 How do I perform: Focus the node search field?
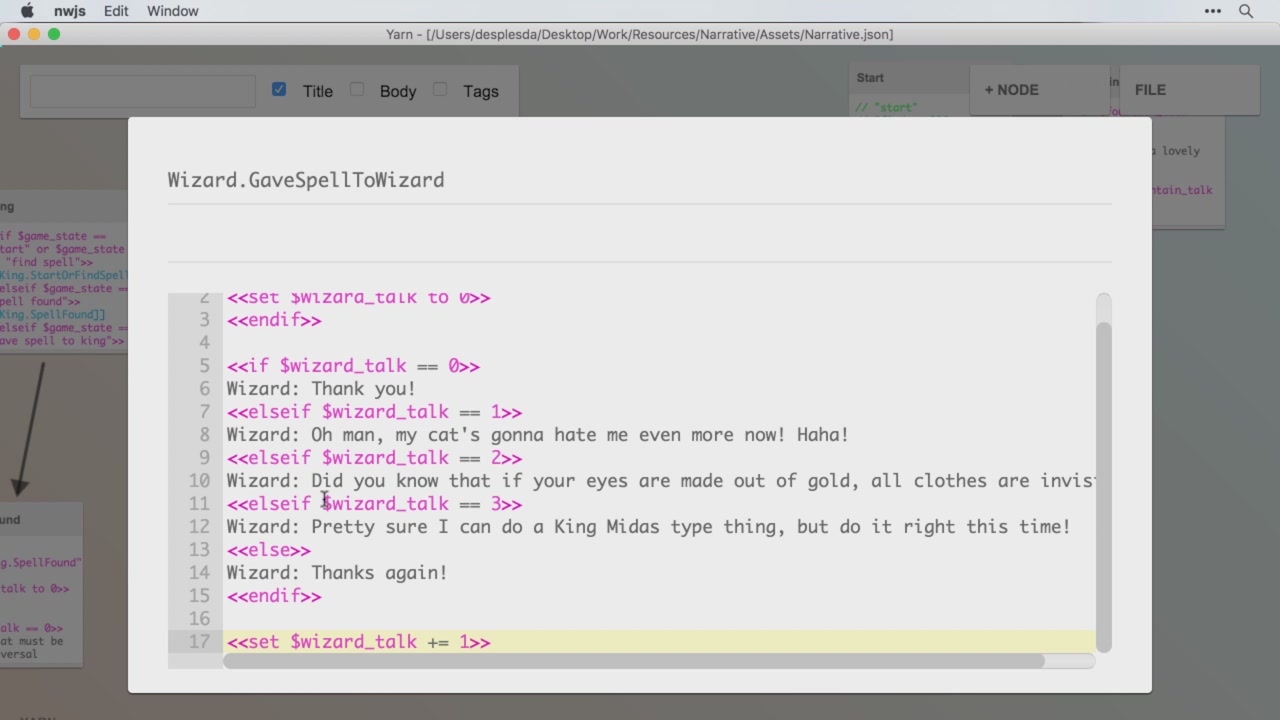143,91
